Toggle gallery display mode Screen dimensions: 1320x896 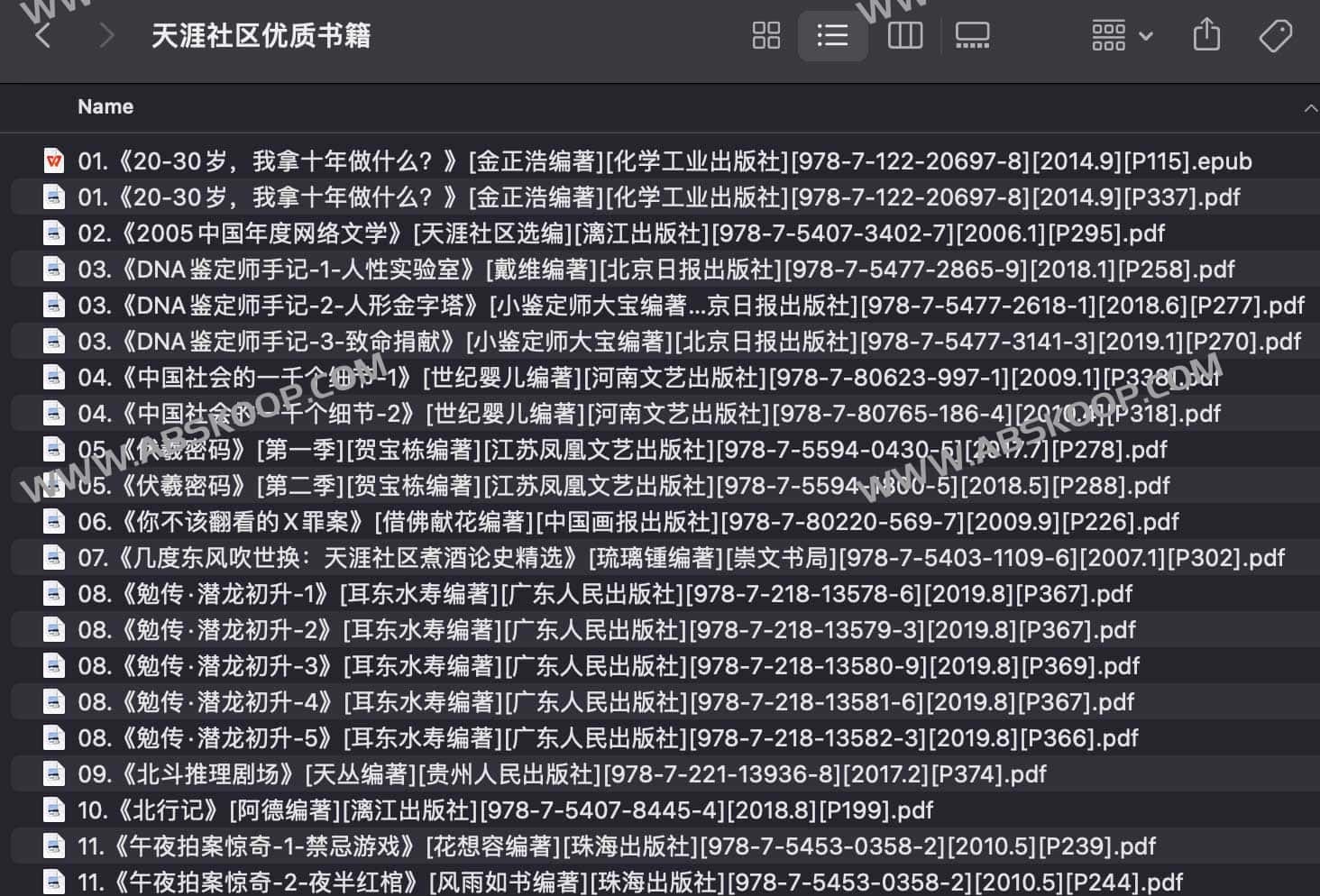click(x=971, y=35)
